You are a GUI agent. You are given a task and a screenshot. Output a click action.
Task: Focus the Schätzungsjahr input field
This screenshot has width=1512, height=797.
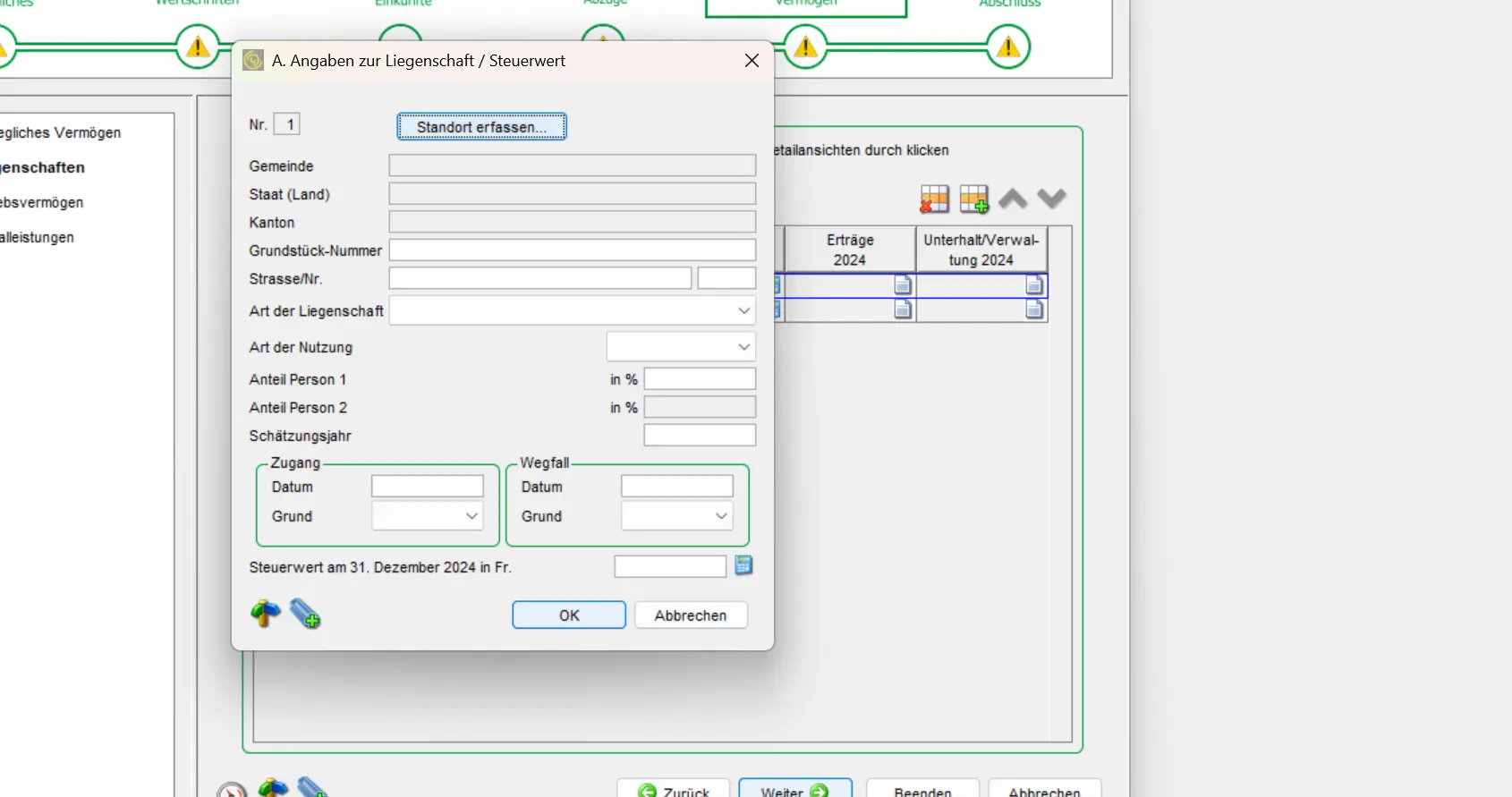click(700, 436)
